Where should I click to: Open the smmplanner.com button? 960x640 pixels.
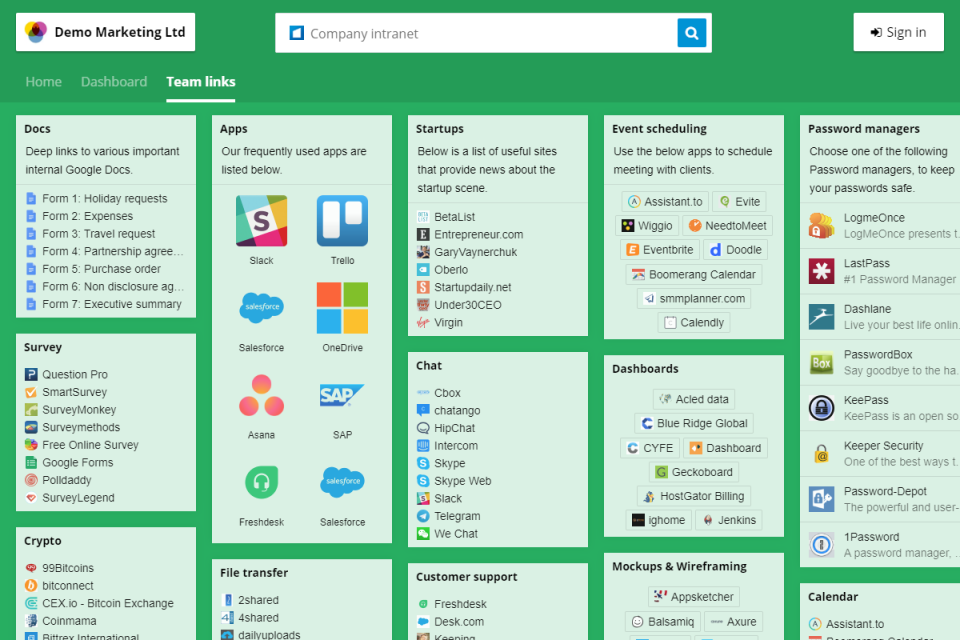pyautogui.click(x=694, y=298)
